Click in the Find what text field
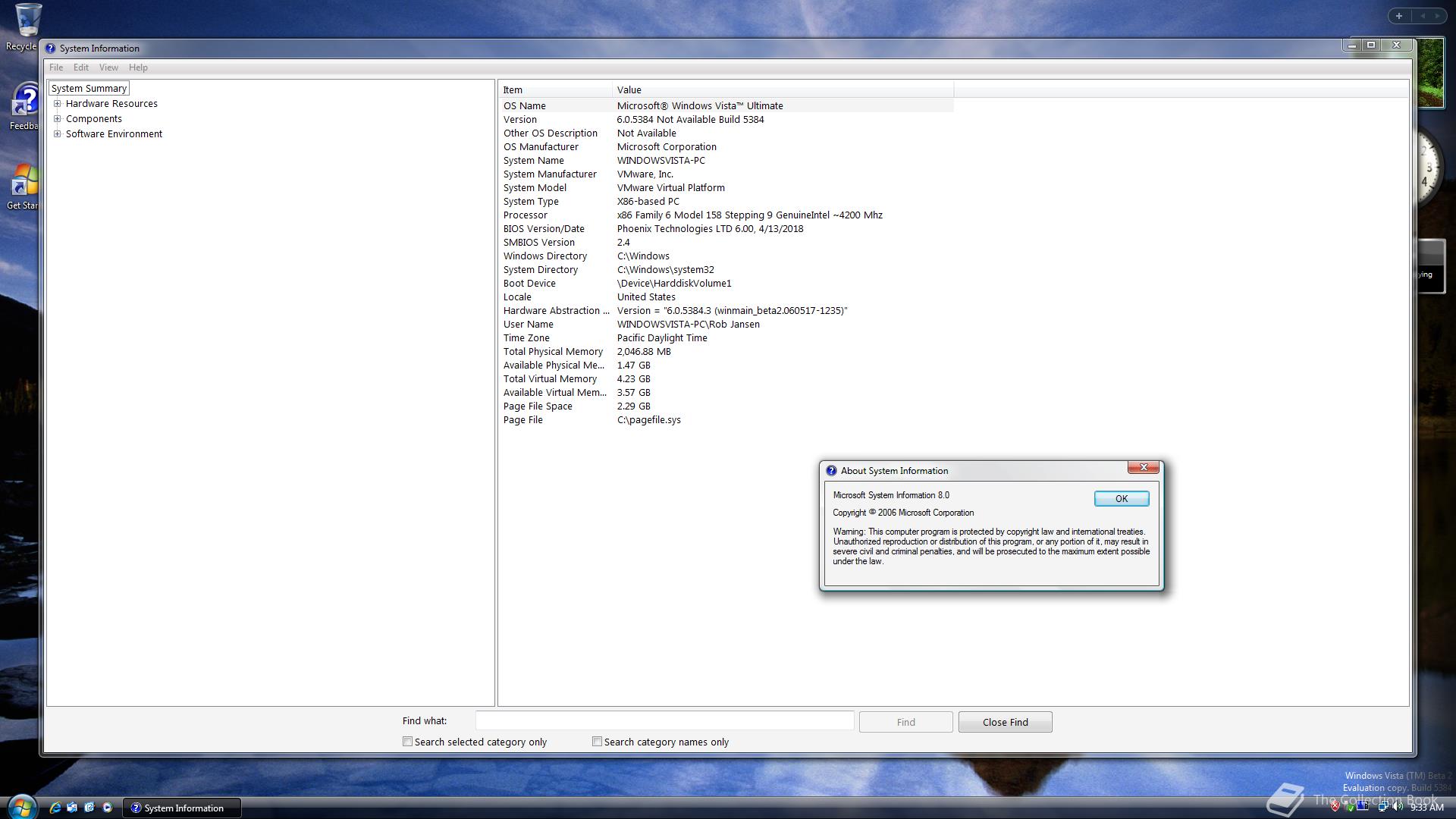The image size is (1456, 819). click(x=664, y=721)
